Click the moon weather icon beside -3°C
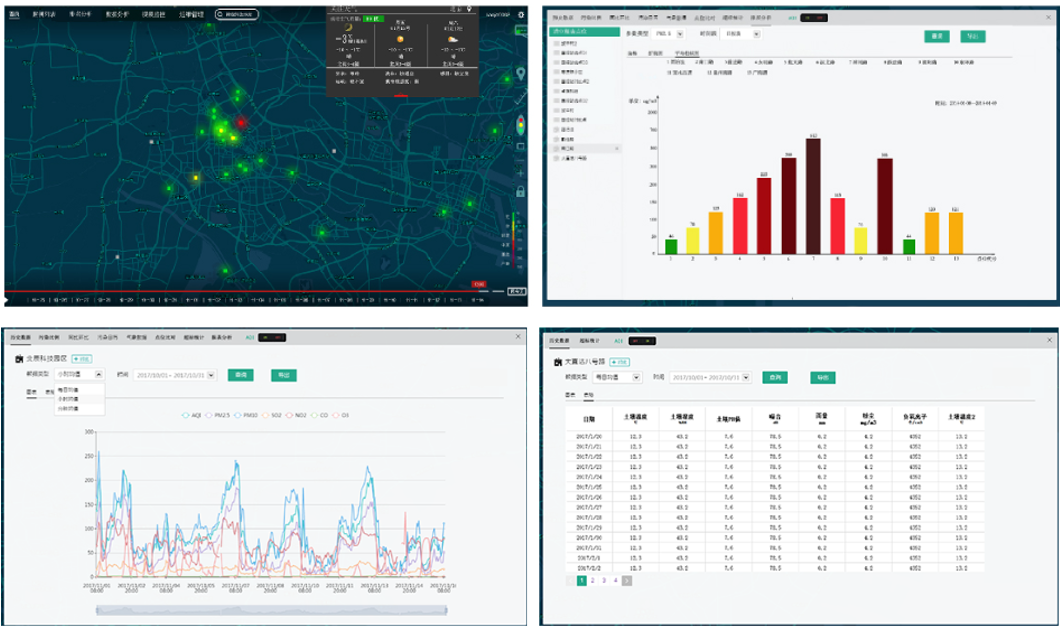Image resolution: width=1060 pixels, height=627 pixels. 347,28
